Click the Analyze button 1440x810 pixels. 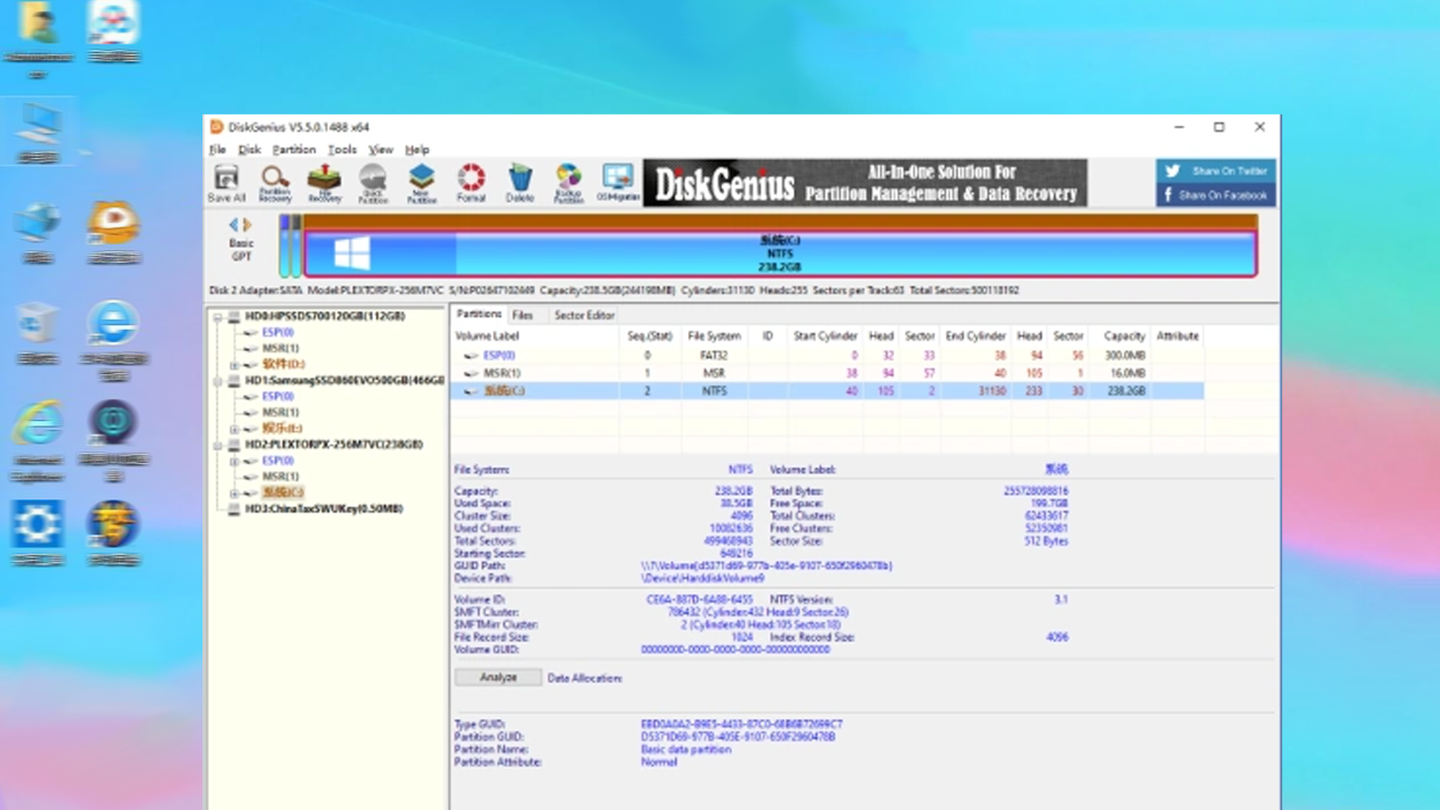(498, 678)
